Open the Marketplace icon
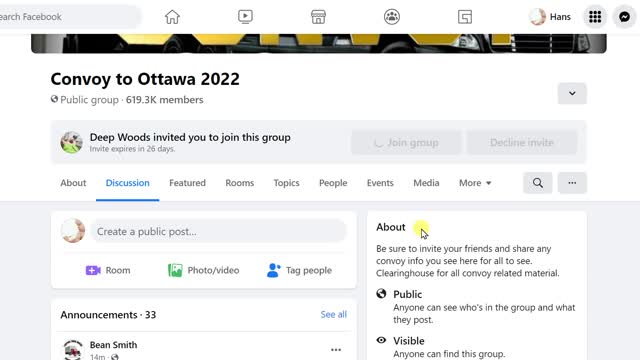The height and width of the screenshot is (360, 640). [318, 17]
